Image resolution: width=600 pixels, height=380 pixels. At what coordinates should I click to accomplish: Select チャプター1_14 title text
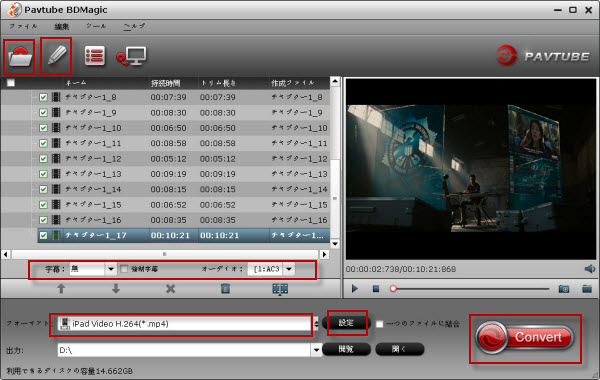click(93, 189)
